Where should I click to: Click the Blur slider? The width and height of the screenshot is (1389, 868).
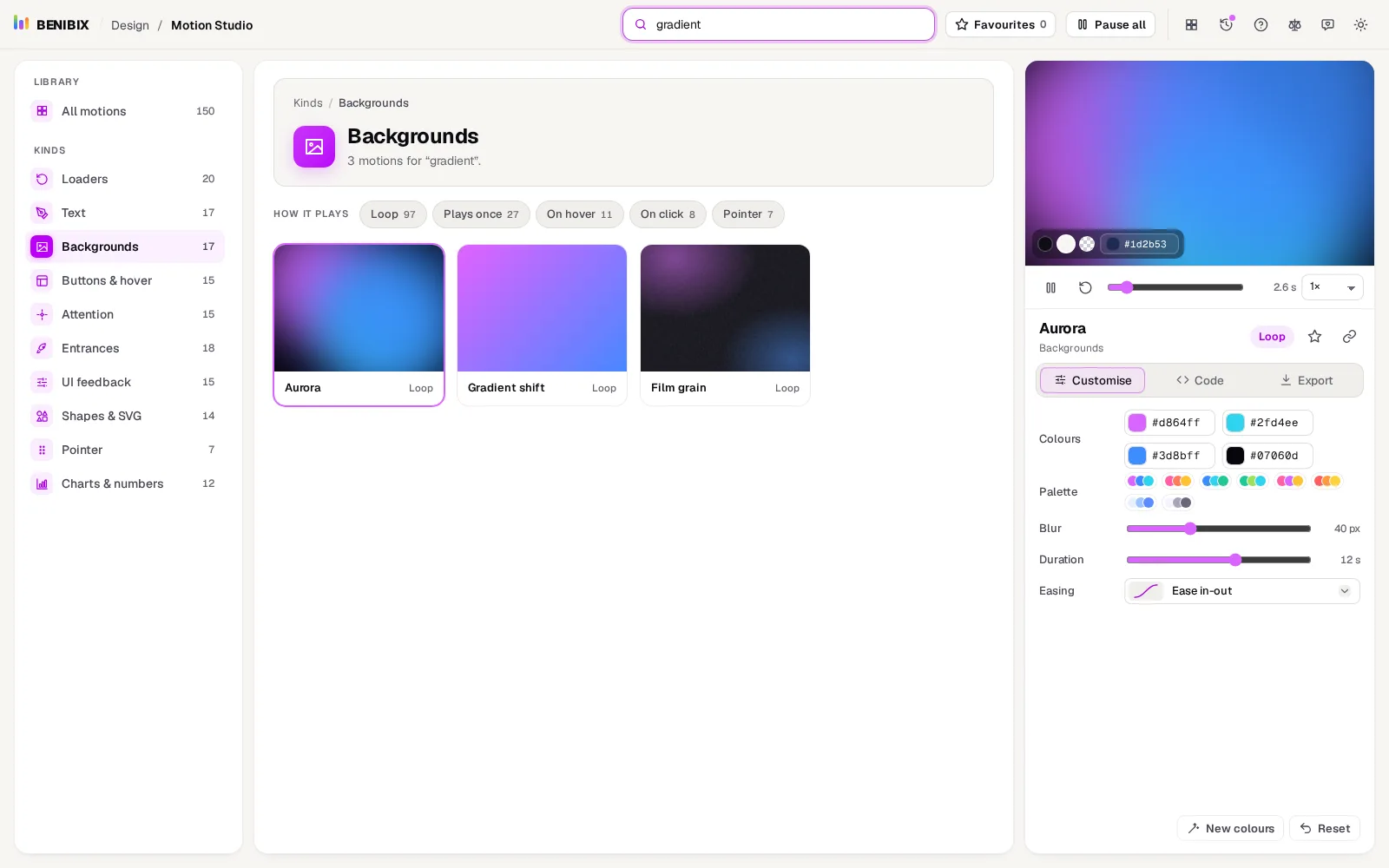[1218, 529]
